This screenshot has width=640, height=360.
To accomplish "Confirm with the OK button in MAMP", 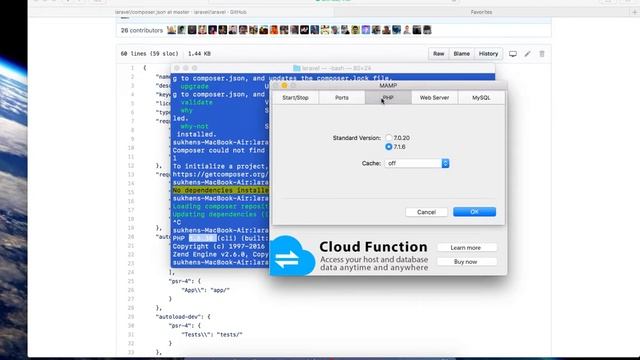I will tap(474, 211).
